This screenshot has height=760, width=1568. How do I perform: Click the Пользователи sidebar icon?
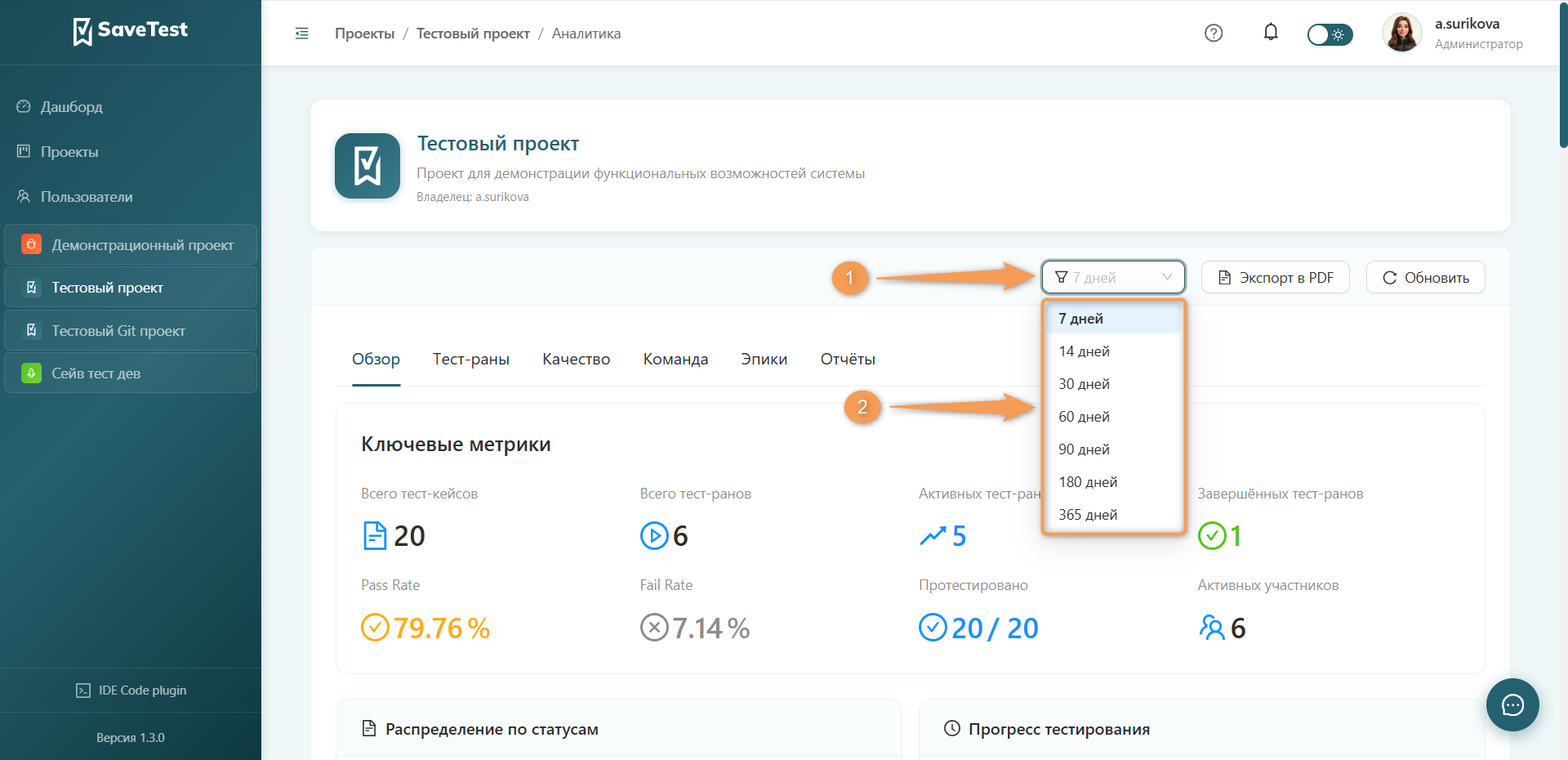pos(24,196)
